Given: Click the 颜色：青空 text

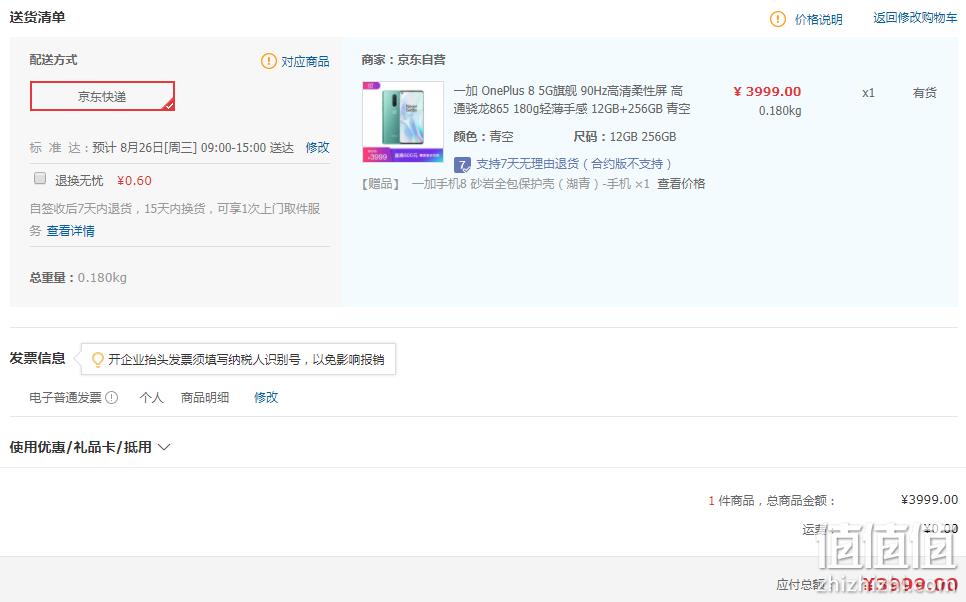Looking at the screenshot, I should [484, 137].
